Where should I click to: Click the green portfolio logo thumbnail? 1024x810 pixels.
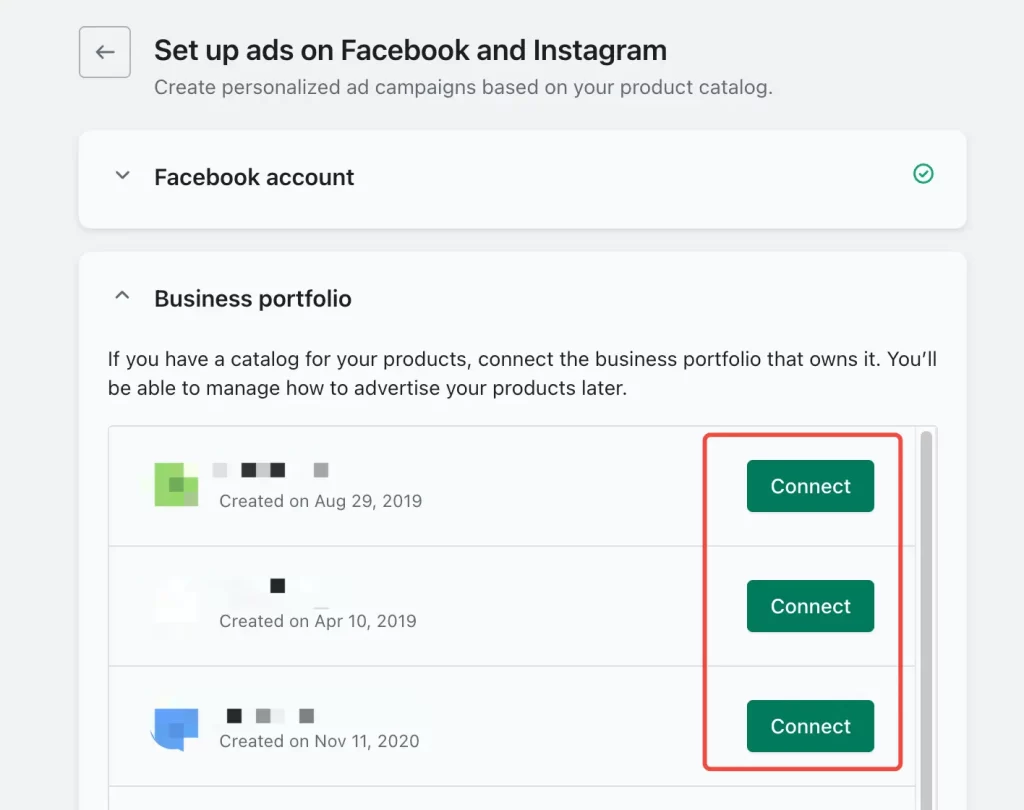click(176, 485)
